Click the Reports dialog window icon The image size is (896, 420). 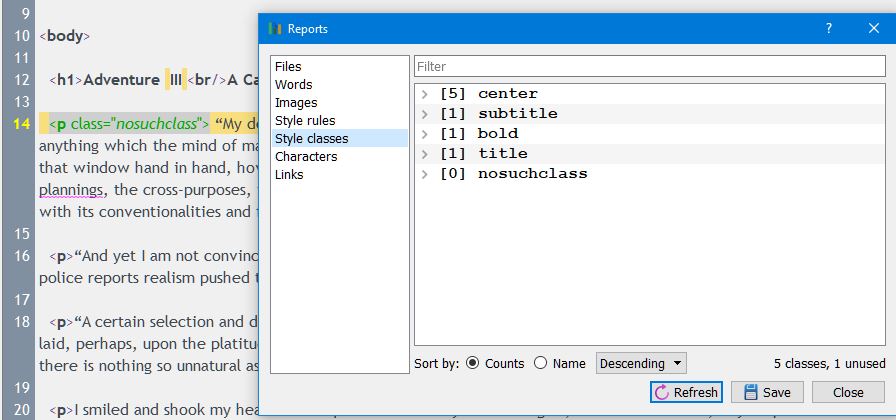(x=276, y=29)
